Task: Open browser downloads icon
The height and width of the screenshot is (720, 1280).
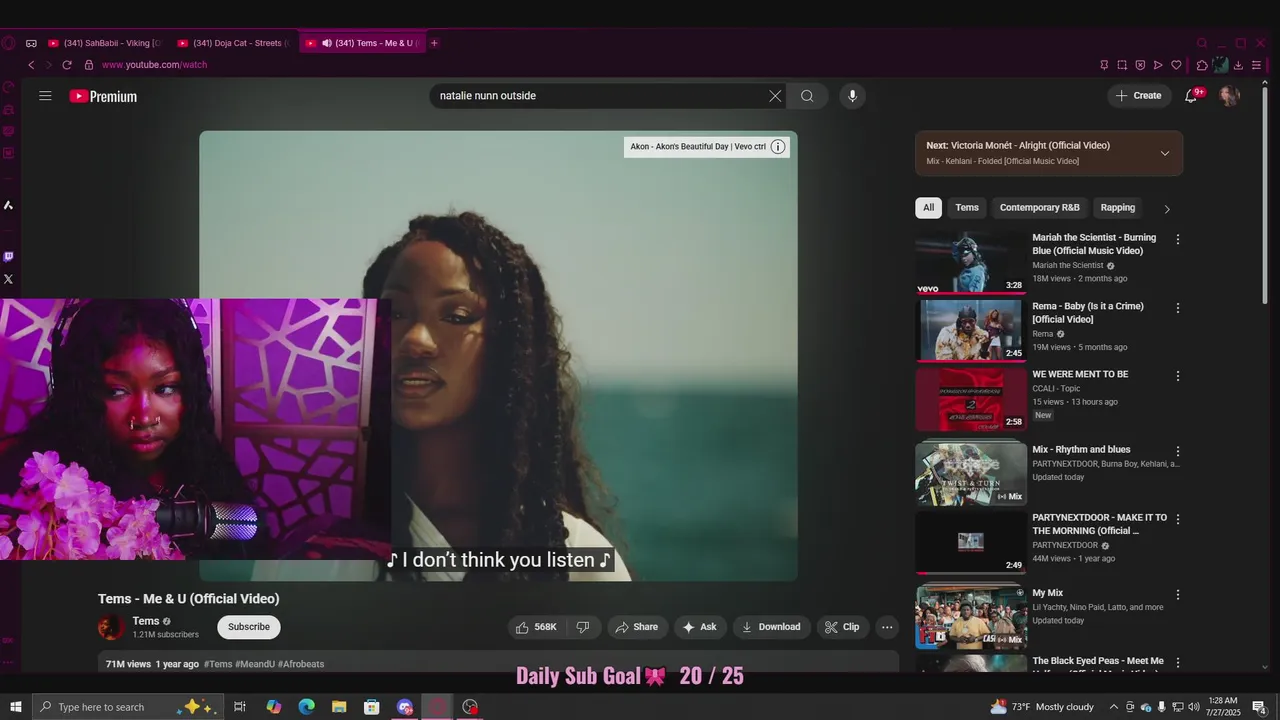Action: pos(1238,65)
